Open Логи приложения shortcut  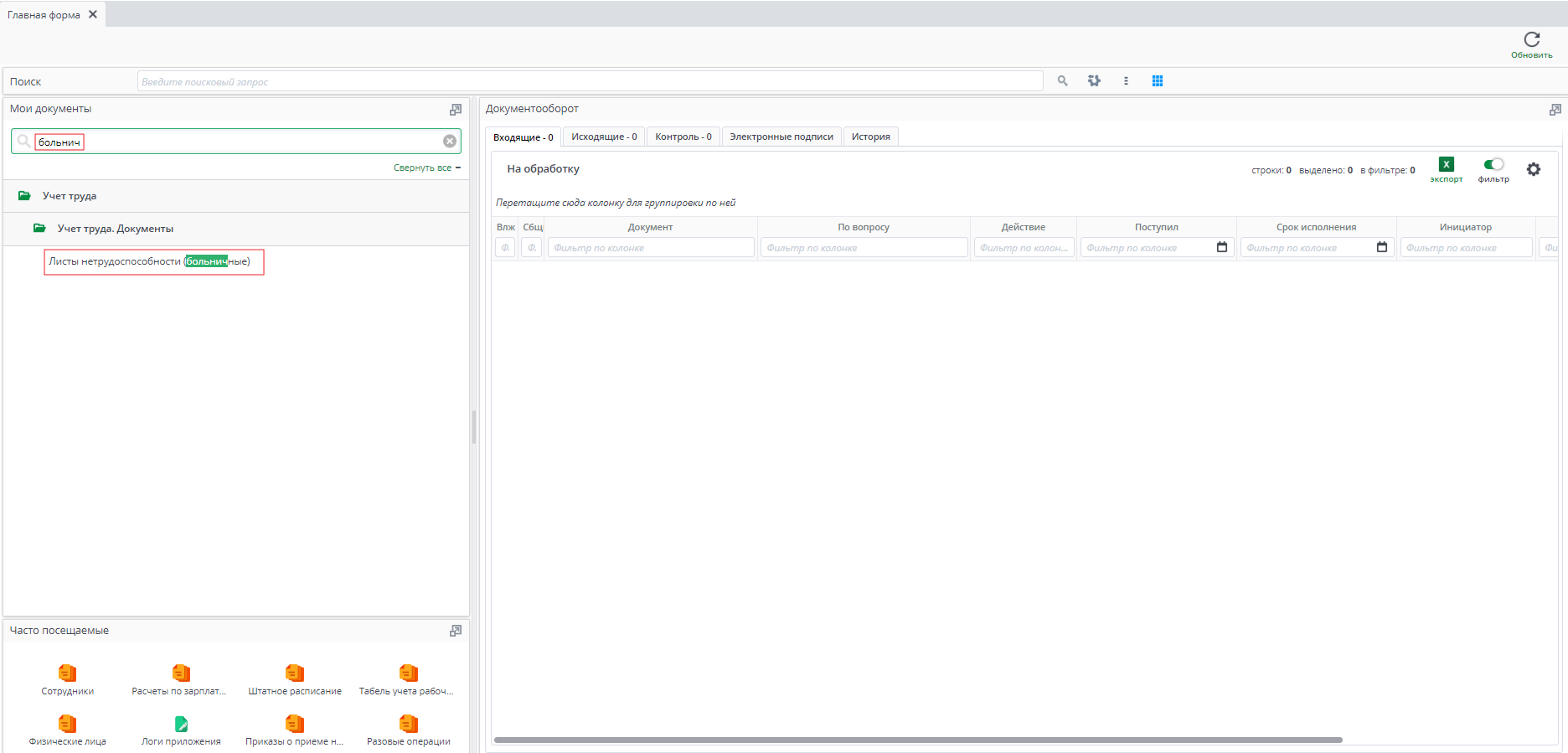(181, 725)
